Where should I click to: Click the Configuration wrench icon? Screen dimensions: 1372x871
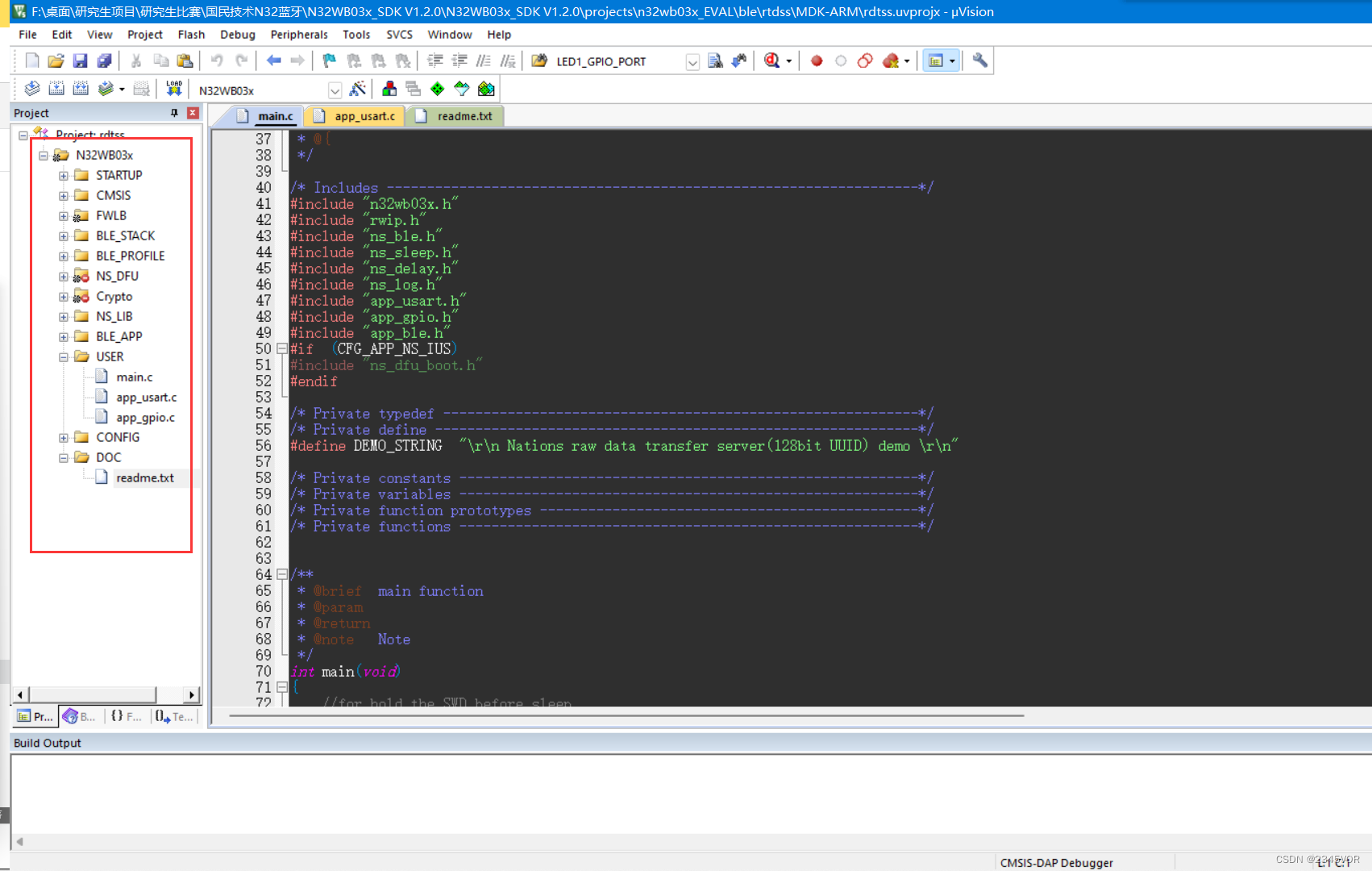979,61
